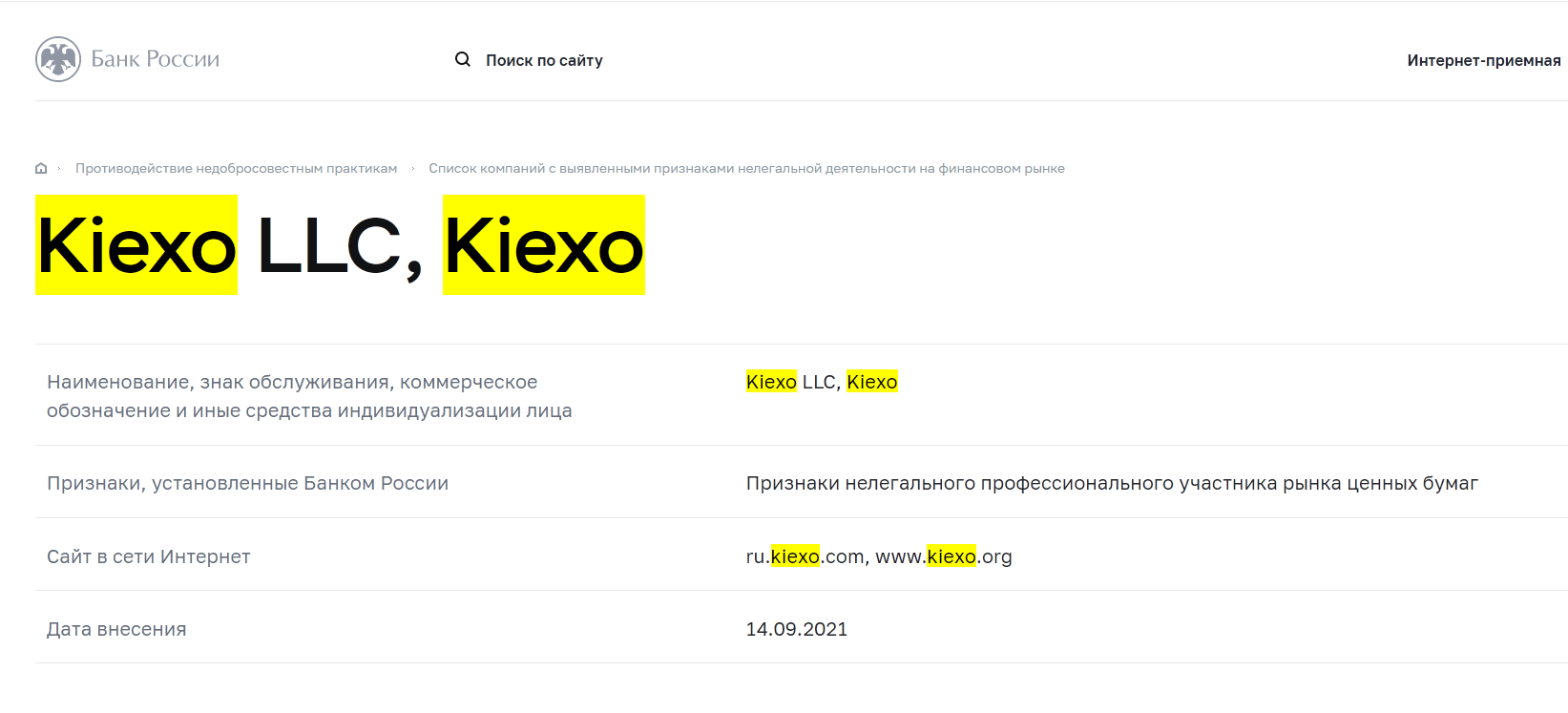This screenshot has height=713, width=1568.
Task: Click the second highlighted 'Kiexo' in heading
Action: [x=544, y=245]
